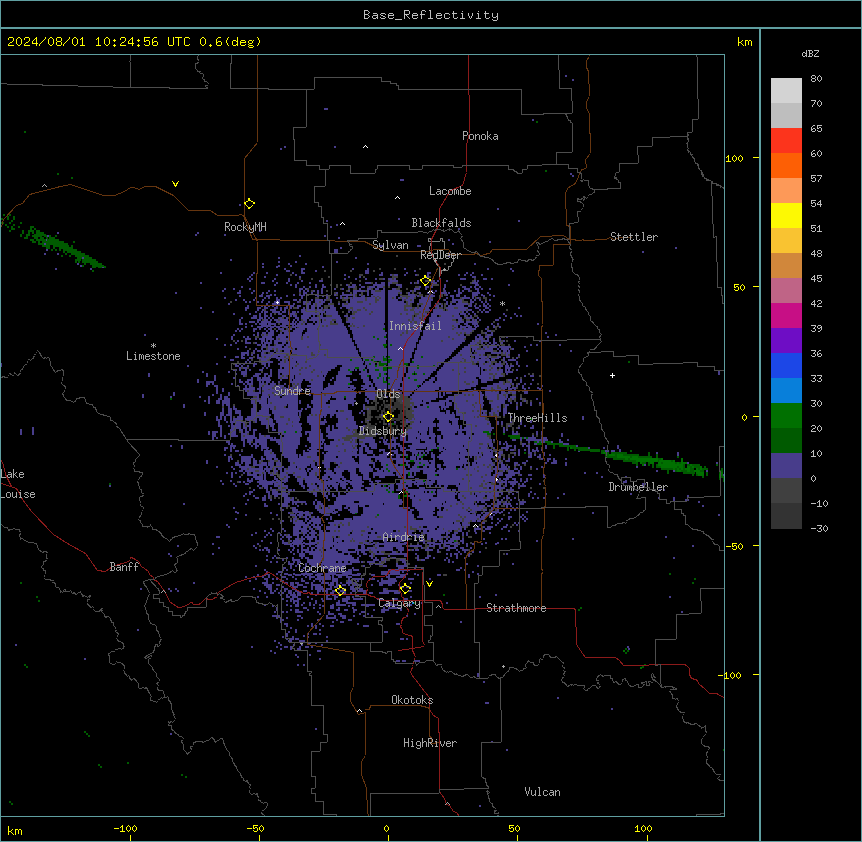Click the green echo streak near Drumheller
Screen dimensions: 862x842
pyautogui.click(x=607, y=453)
